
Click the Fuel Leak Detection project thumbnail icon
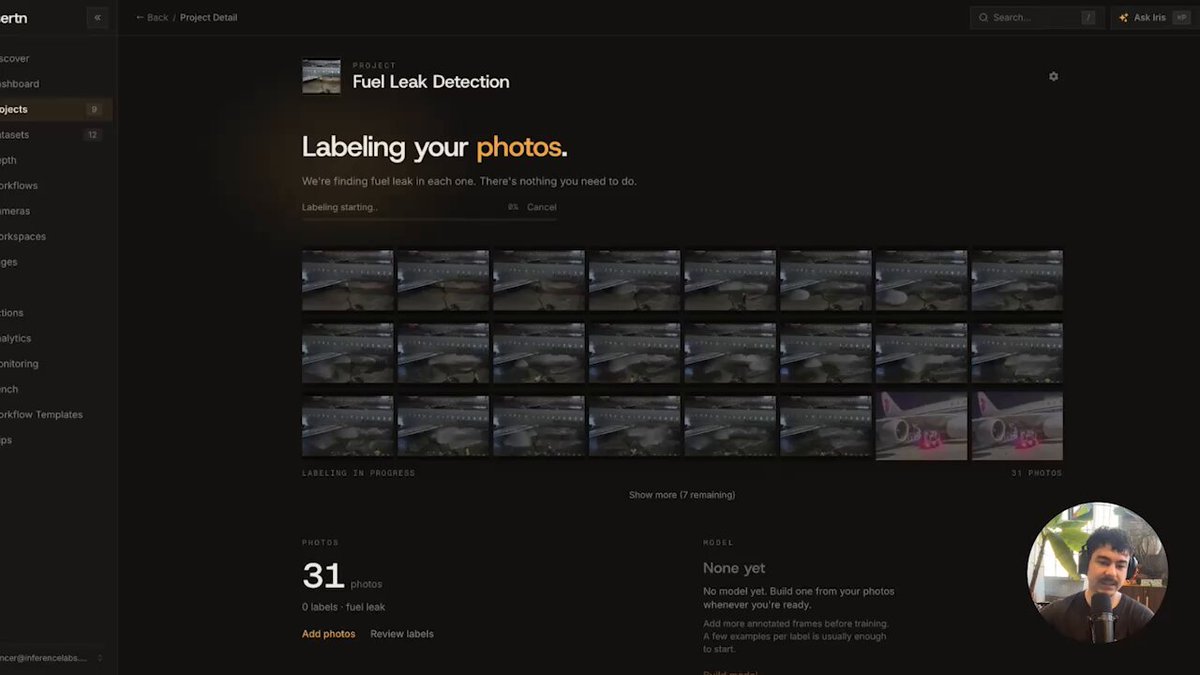coord(321,76)
